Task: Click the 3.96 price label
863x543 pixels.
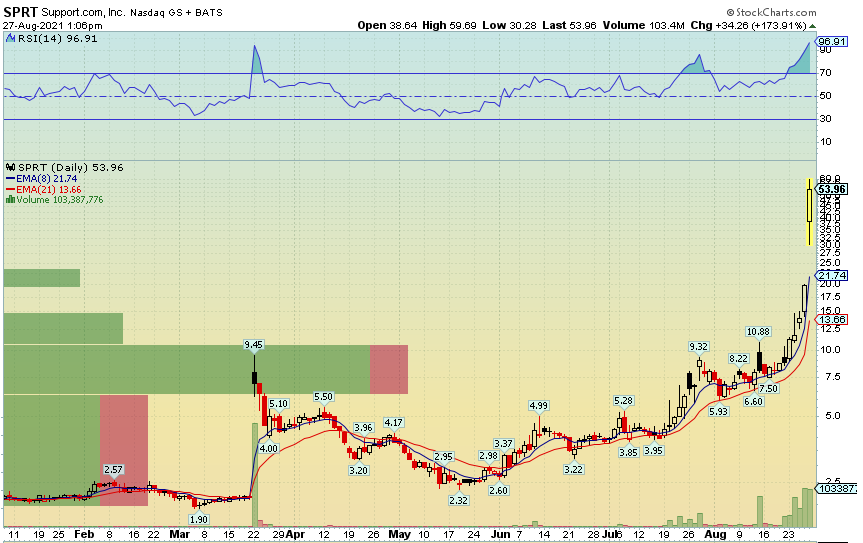Action: click(x=363, y=427)
